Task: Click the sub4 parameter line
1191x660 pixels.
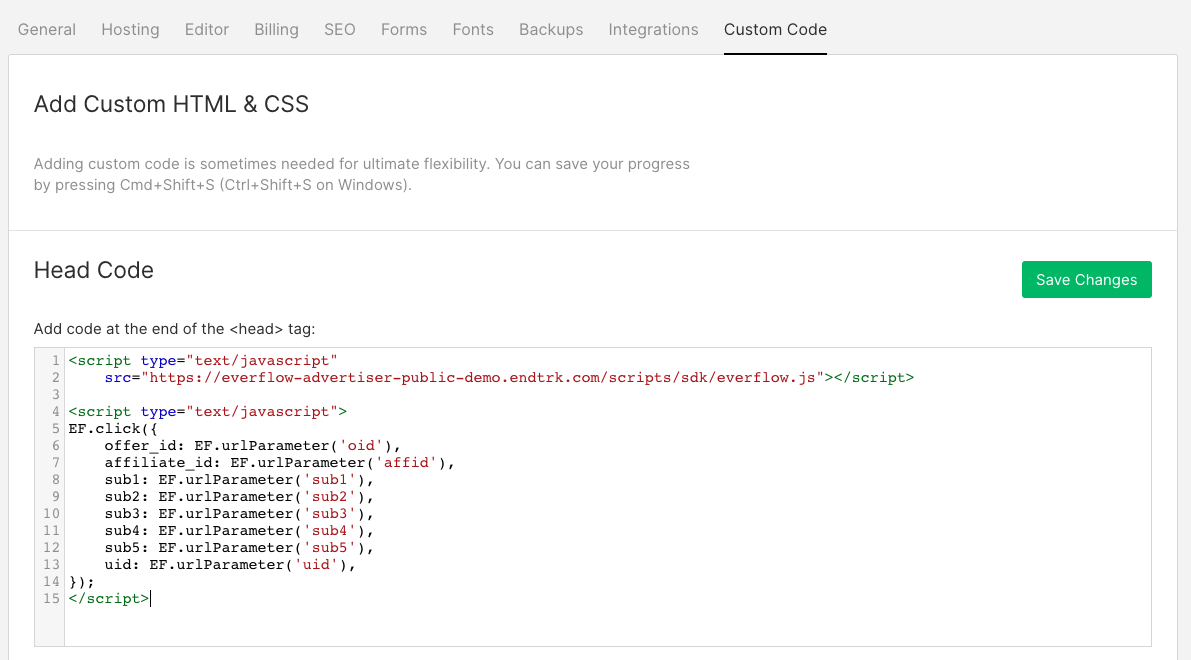Action: coord(239,531)
